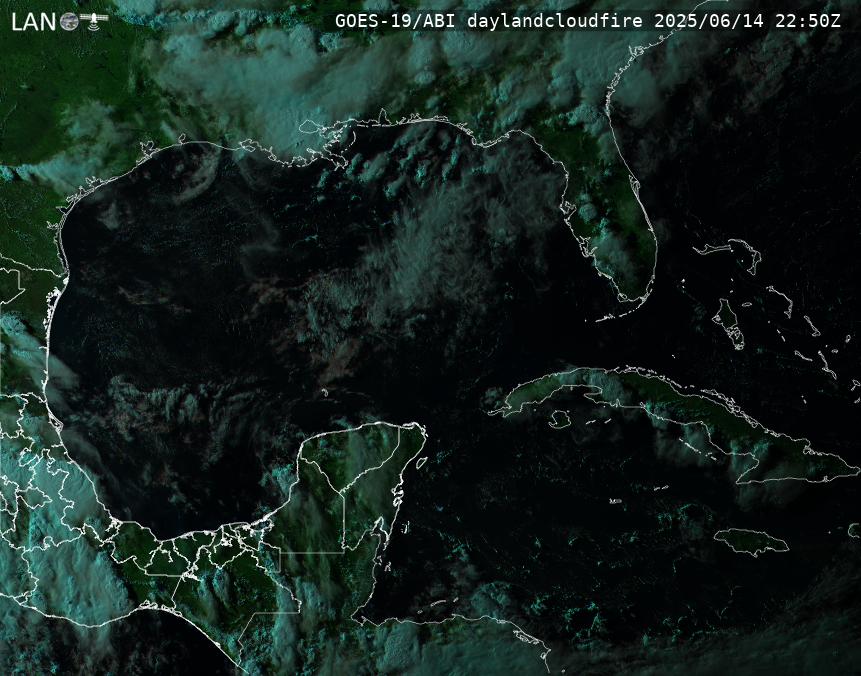Viewport: 861px width, 676px height.
Task: Click the 2025/06/14 date text
Action: (709, 21)
